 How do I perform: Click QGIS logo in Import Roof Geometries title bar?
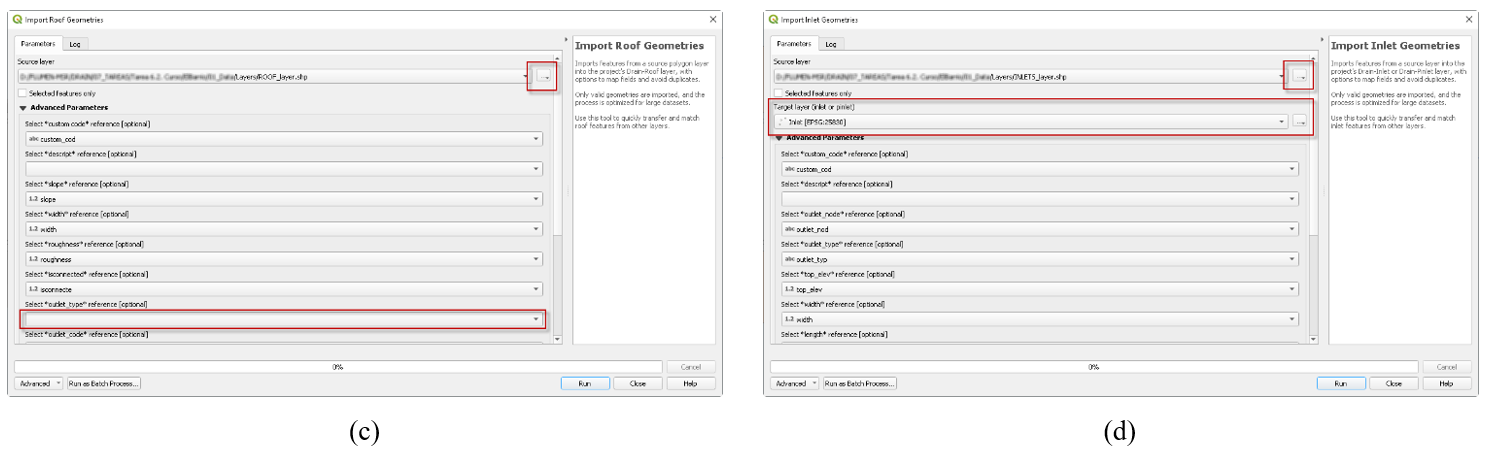point(18,19)
